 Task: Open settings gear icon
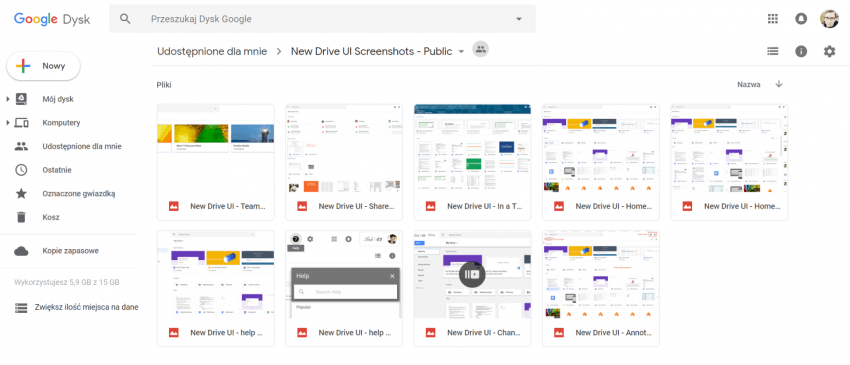[x=829, y=51]
